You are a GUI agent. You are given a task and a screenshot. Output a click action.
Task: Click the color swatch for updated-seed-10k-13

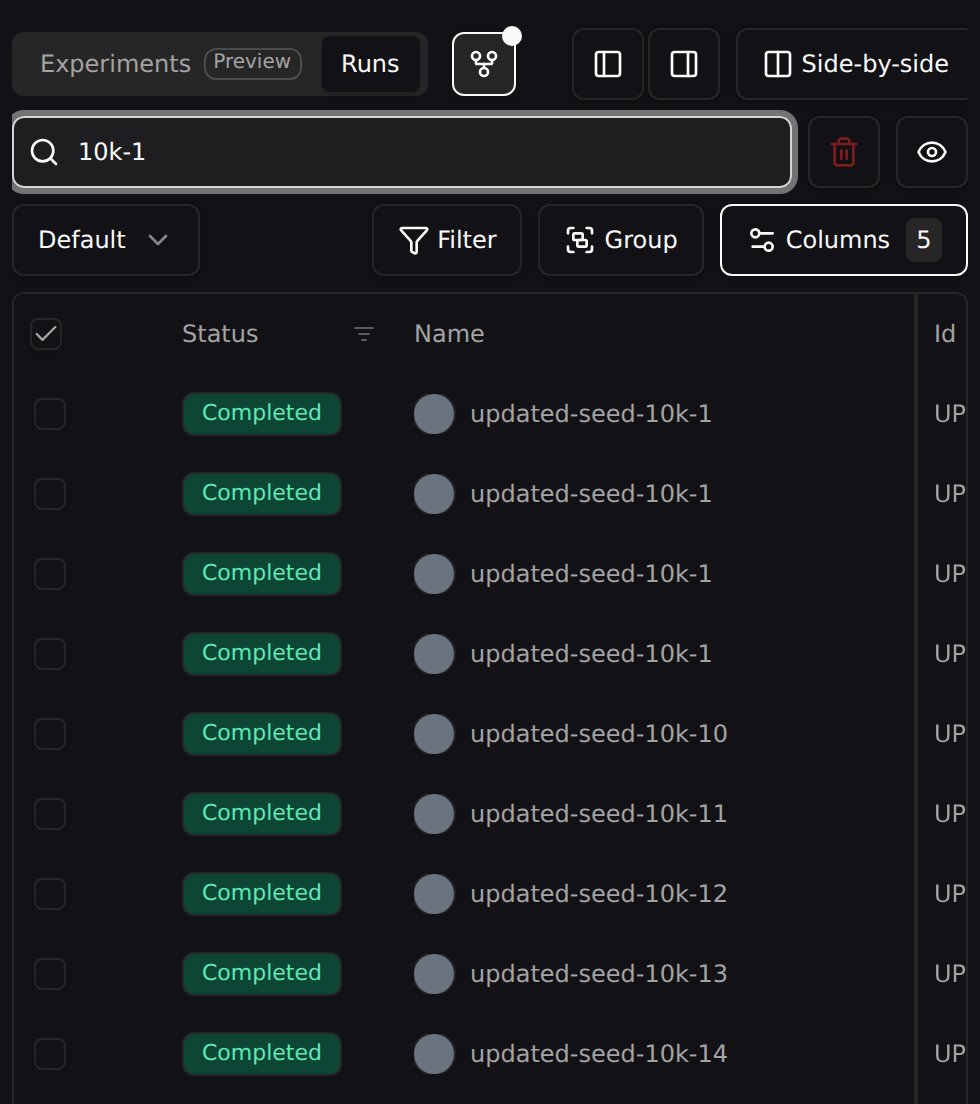(x=434, y=974)
